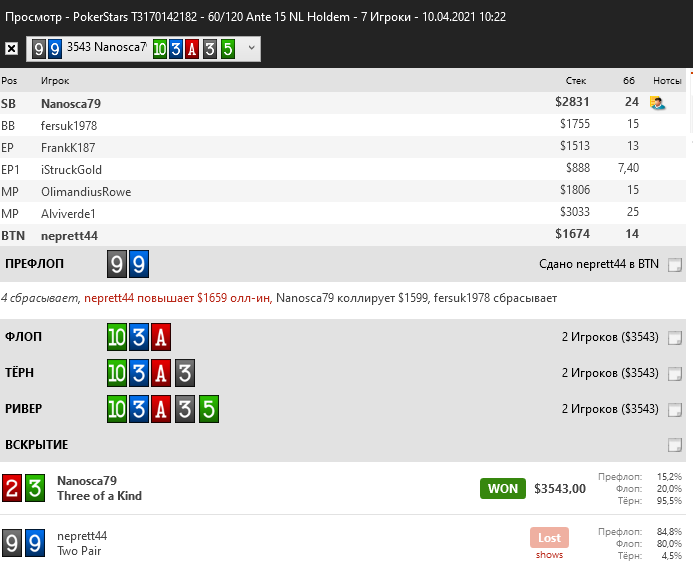Click text 'fersuk1978 сбрасывает'

tap(495, 298)
